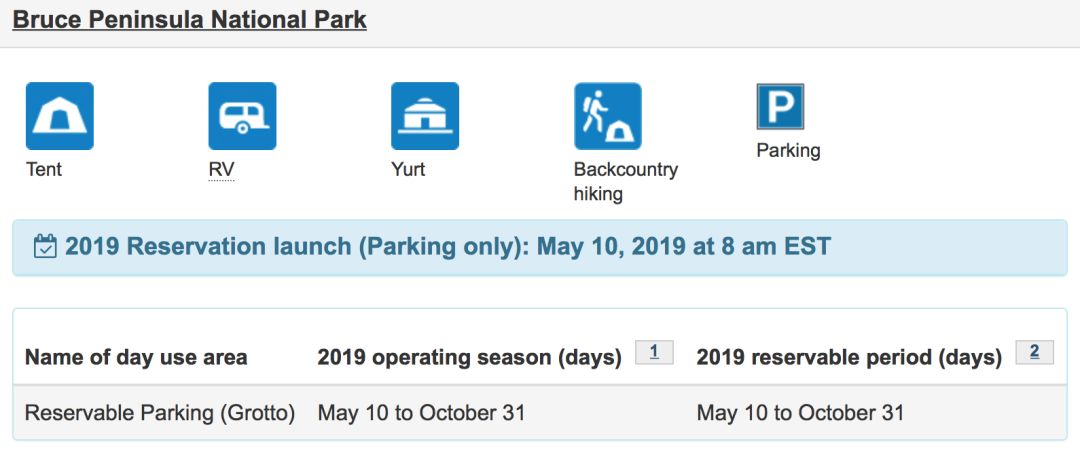The image size is (1080, 463).
Task: Select the Reservable Parking (Grotto) row
Action: (540, 413)
